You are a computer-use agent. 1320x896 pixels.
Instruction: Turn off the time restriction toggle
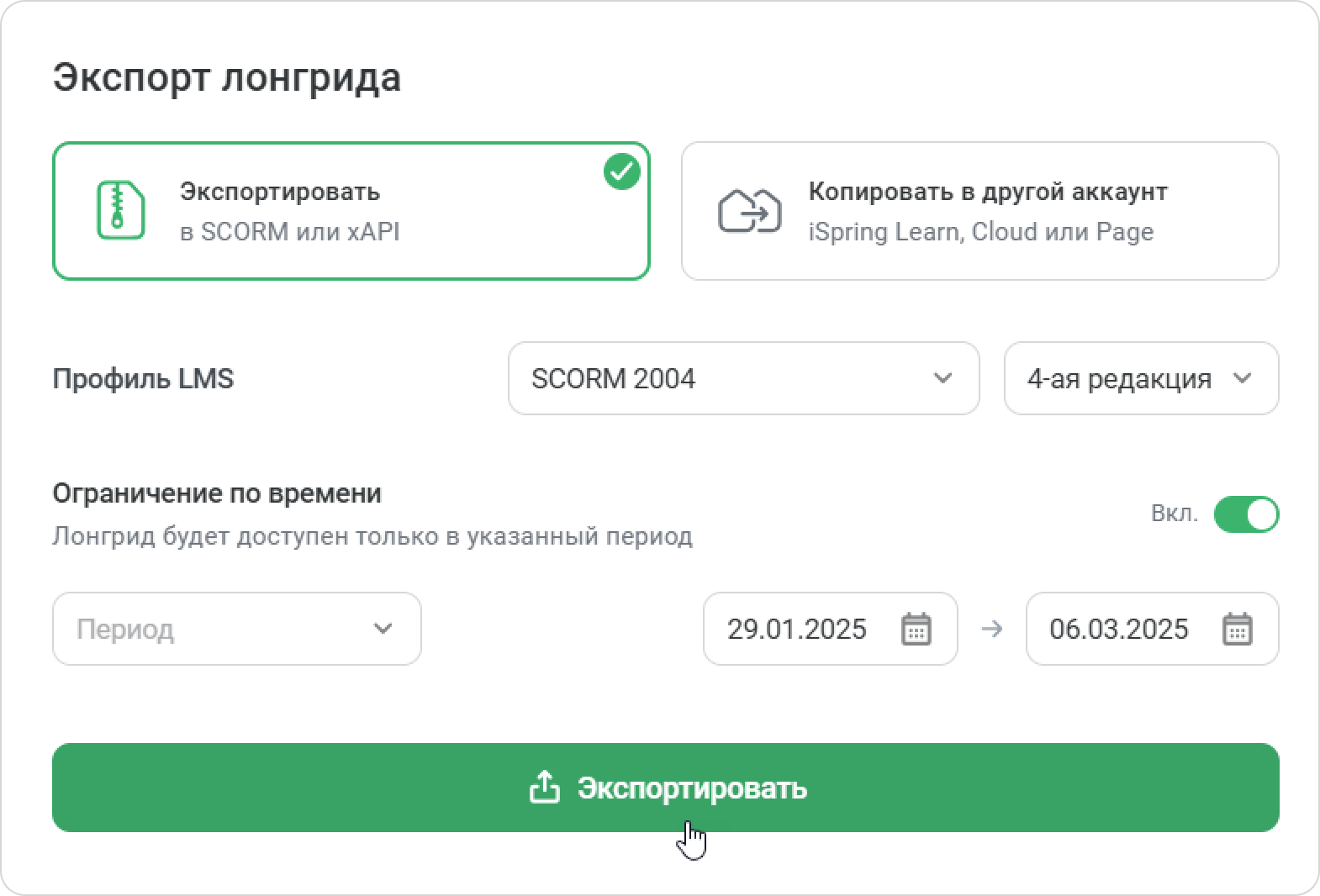pyautogui.click(x=1246, y=514)
